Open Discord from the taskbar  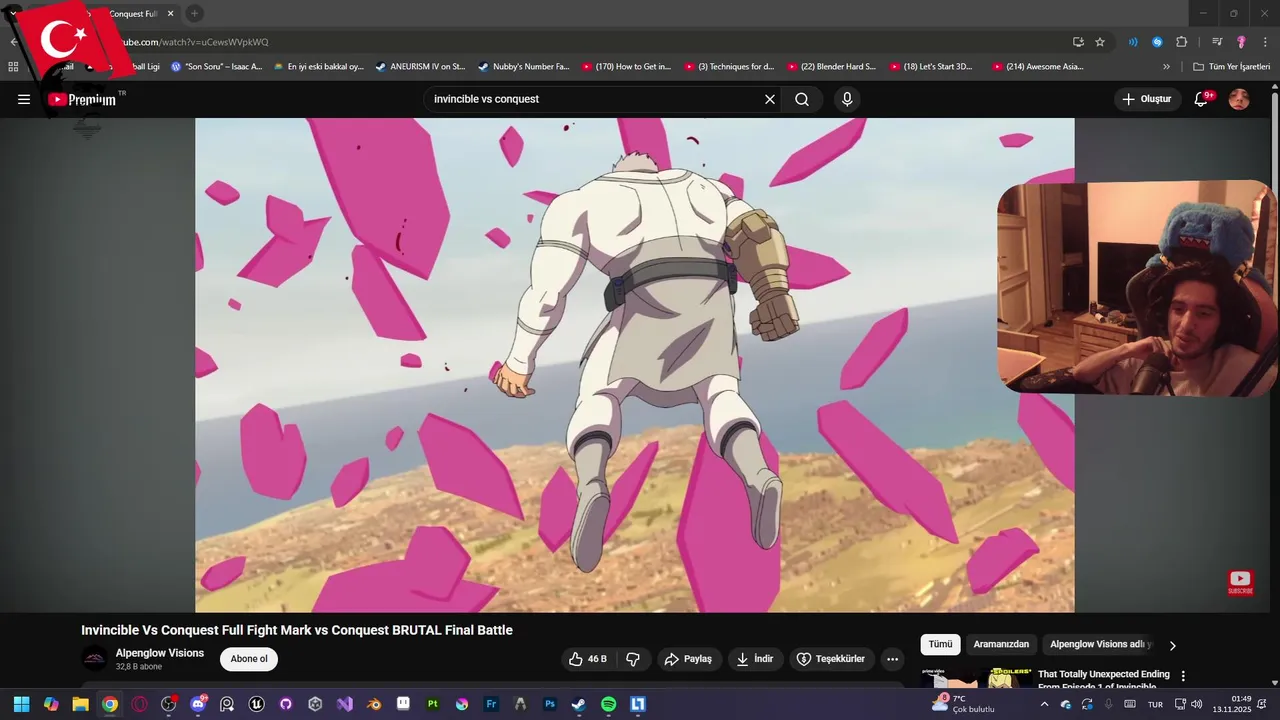click(x=198, y=704)
